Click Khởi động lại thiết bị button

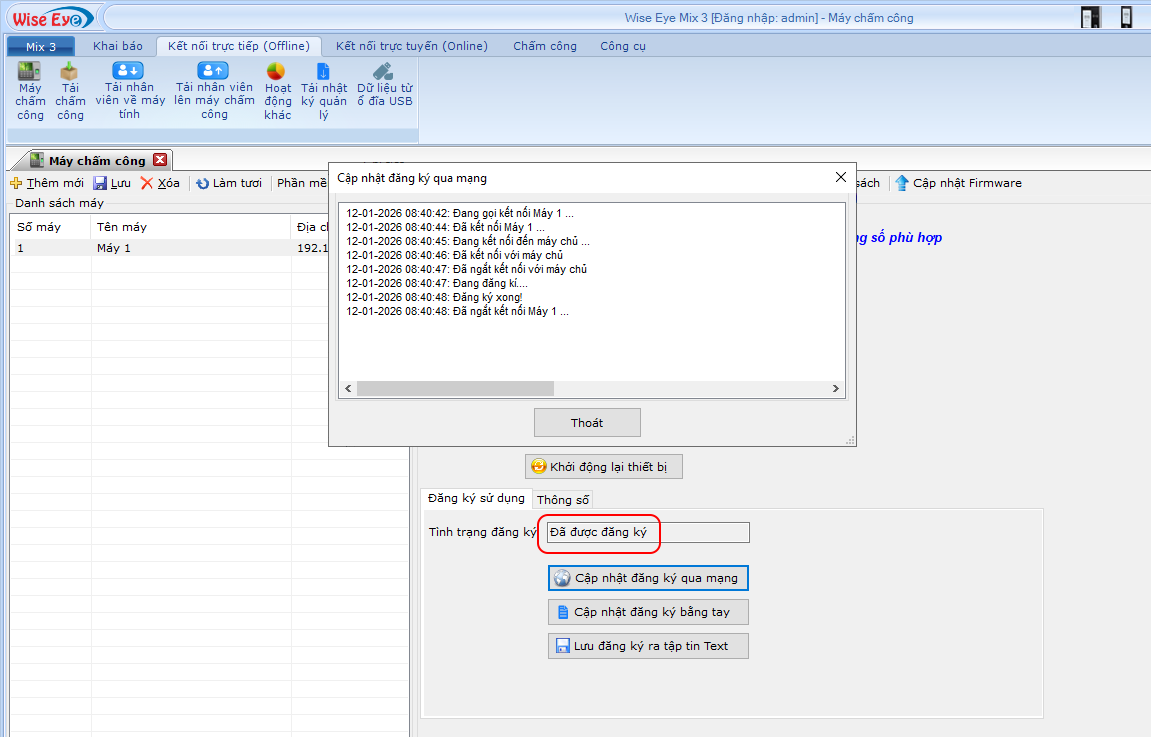coord(604,467)
